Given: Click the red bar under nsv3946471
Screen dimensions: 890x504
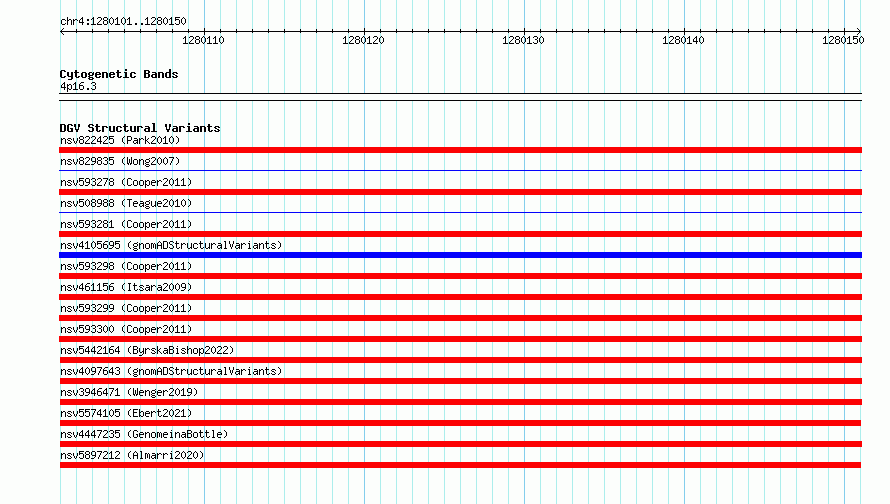Looking at the screenshot, I should click(x=460, y=402).
